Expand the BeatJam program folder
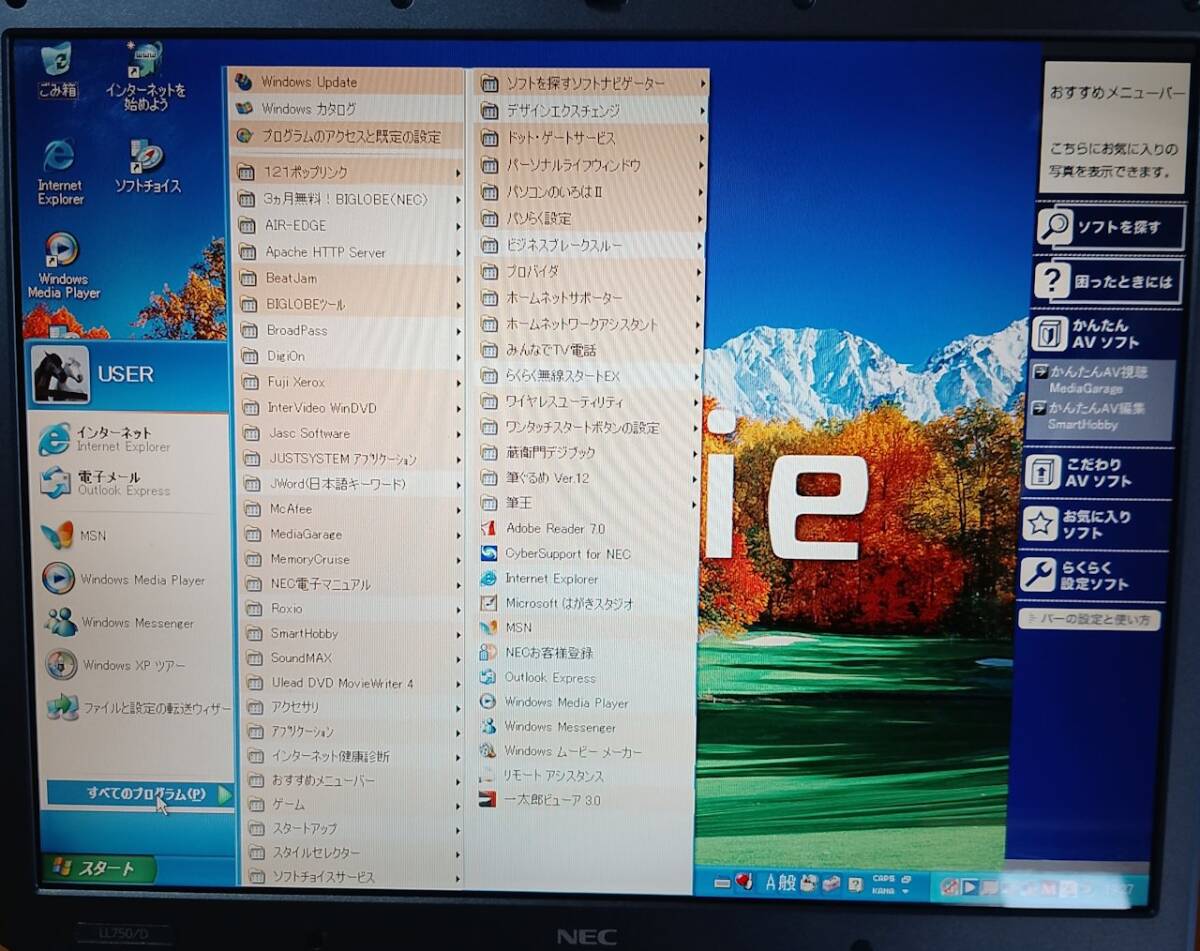The image size is (1200, 951). coord(348,278)
